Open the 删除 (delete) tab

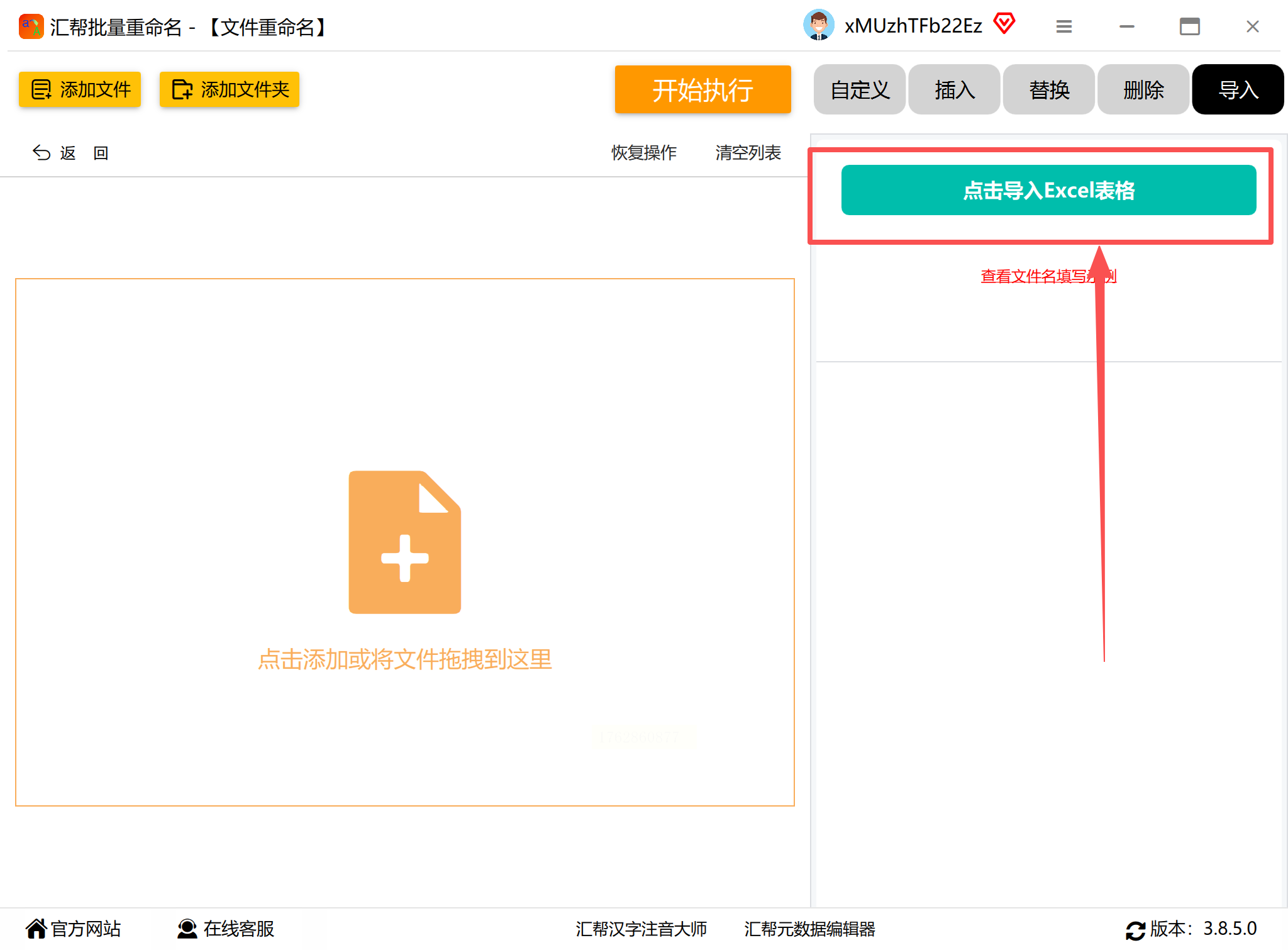pos(1143,90)
